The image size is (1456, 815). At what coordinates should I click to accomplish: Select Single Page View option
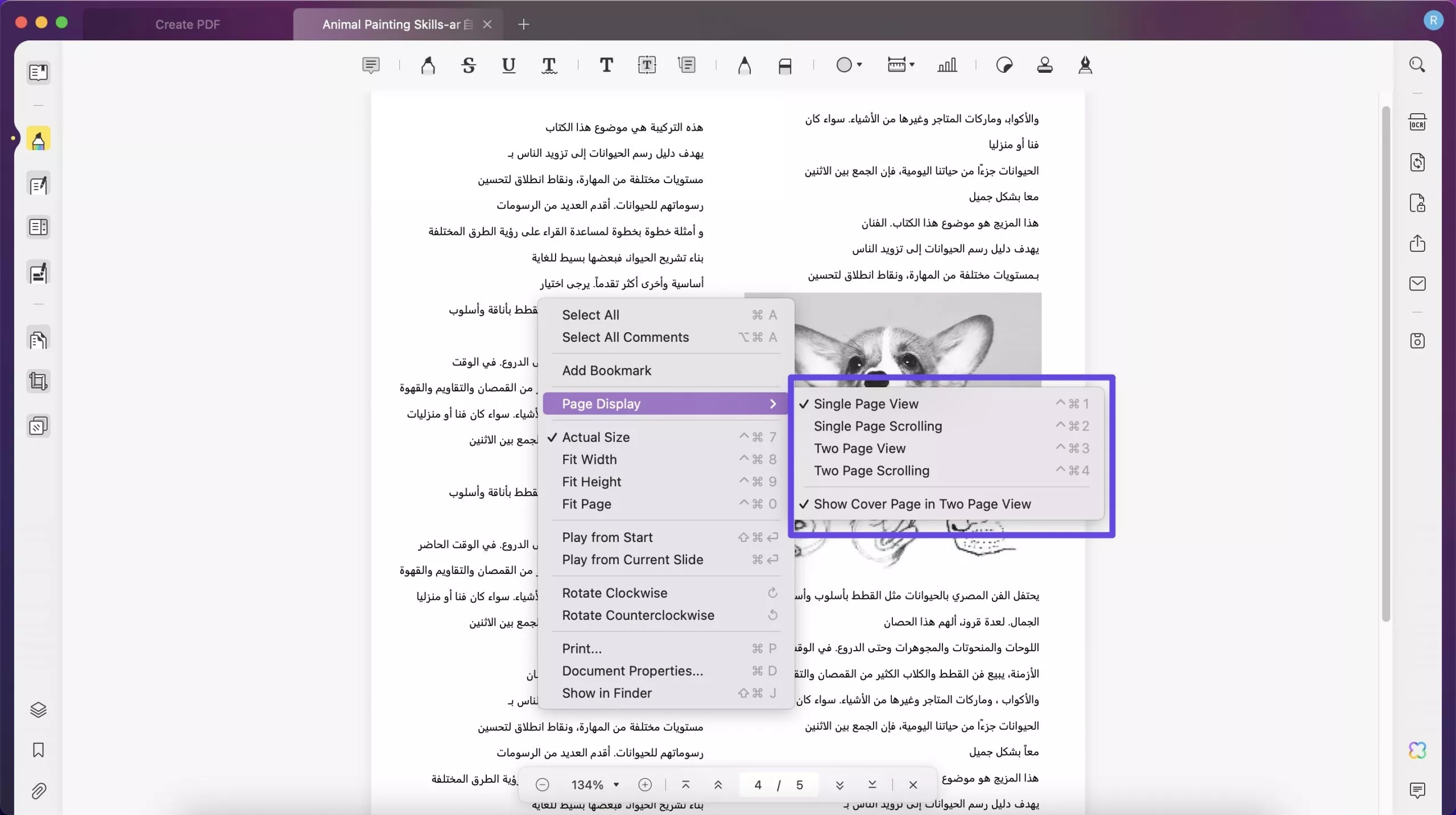[866, 404]
